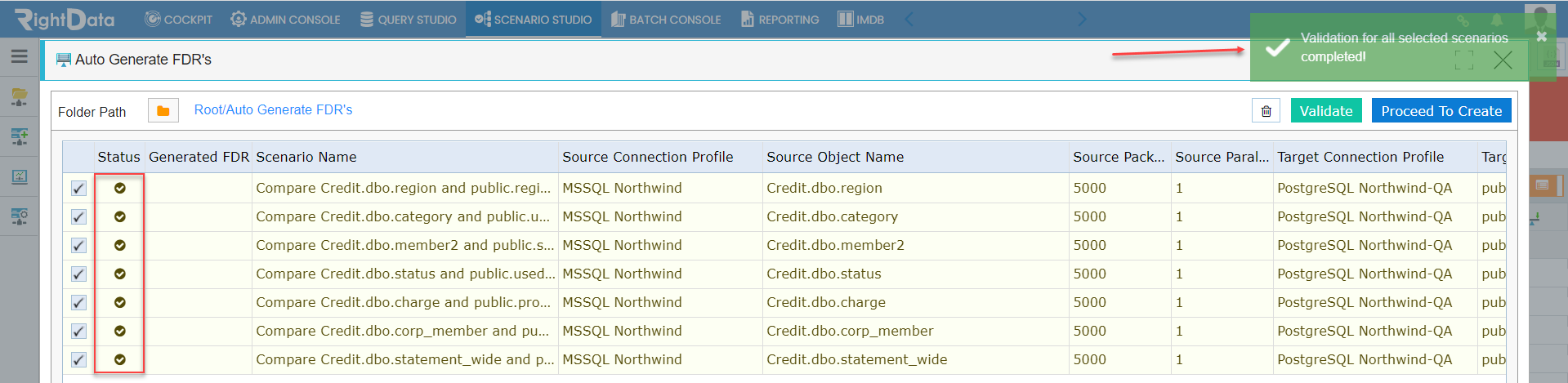Open the Admin Console menu
The image size is (1568, 383).
pos(285,19)
